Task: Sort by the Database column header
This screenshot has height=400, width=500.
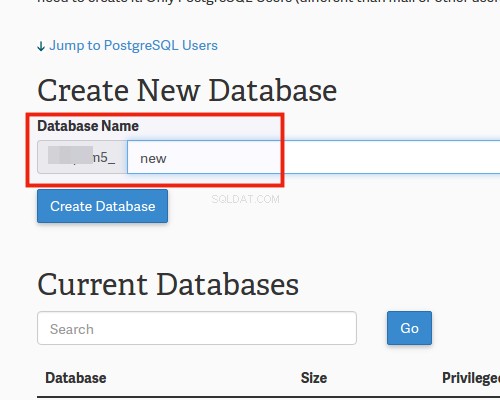Action: pyautogui.click(x=76, y=378)
